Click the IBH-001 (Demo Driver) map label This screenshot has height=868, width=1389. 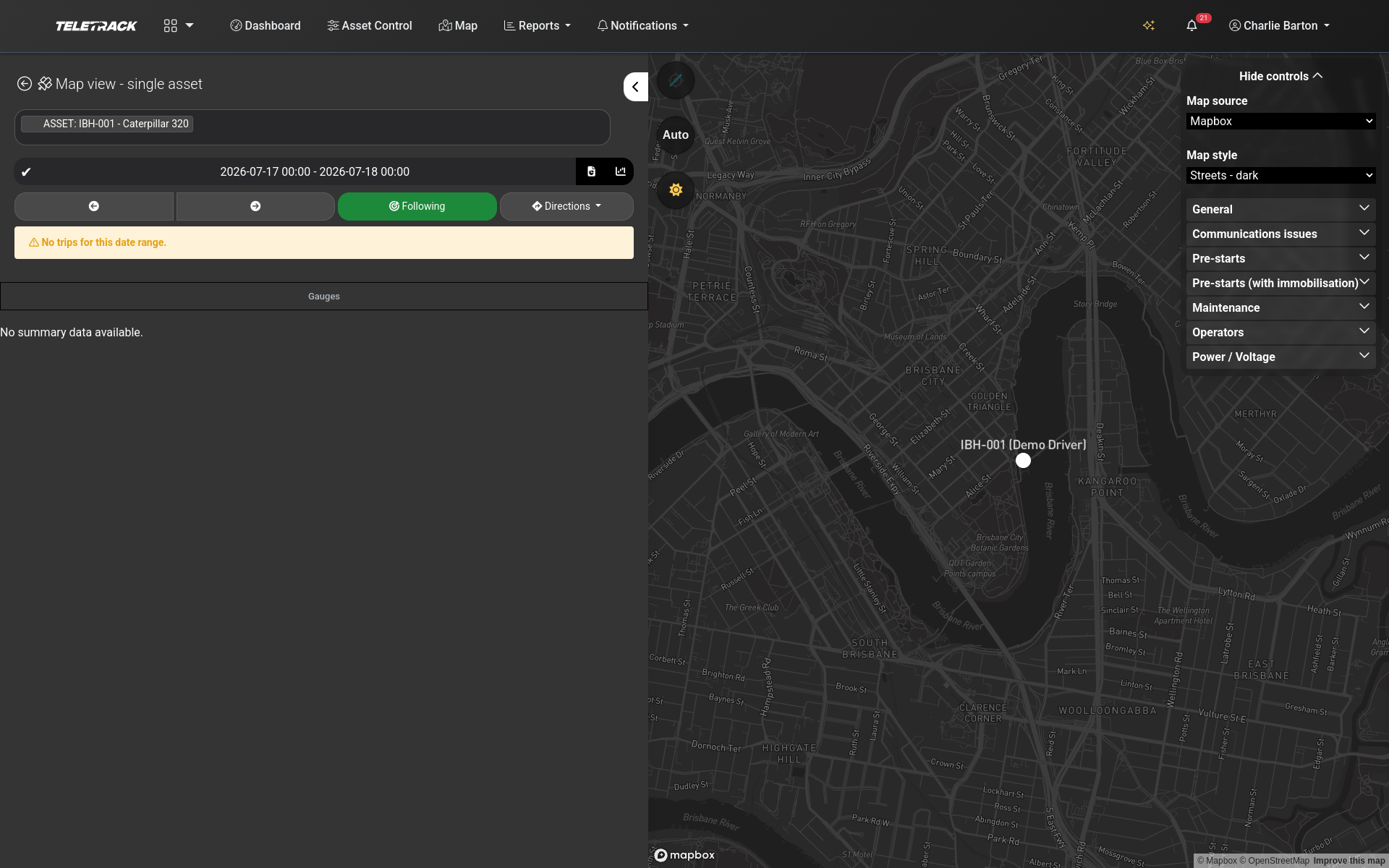coord(1023,445)
